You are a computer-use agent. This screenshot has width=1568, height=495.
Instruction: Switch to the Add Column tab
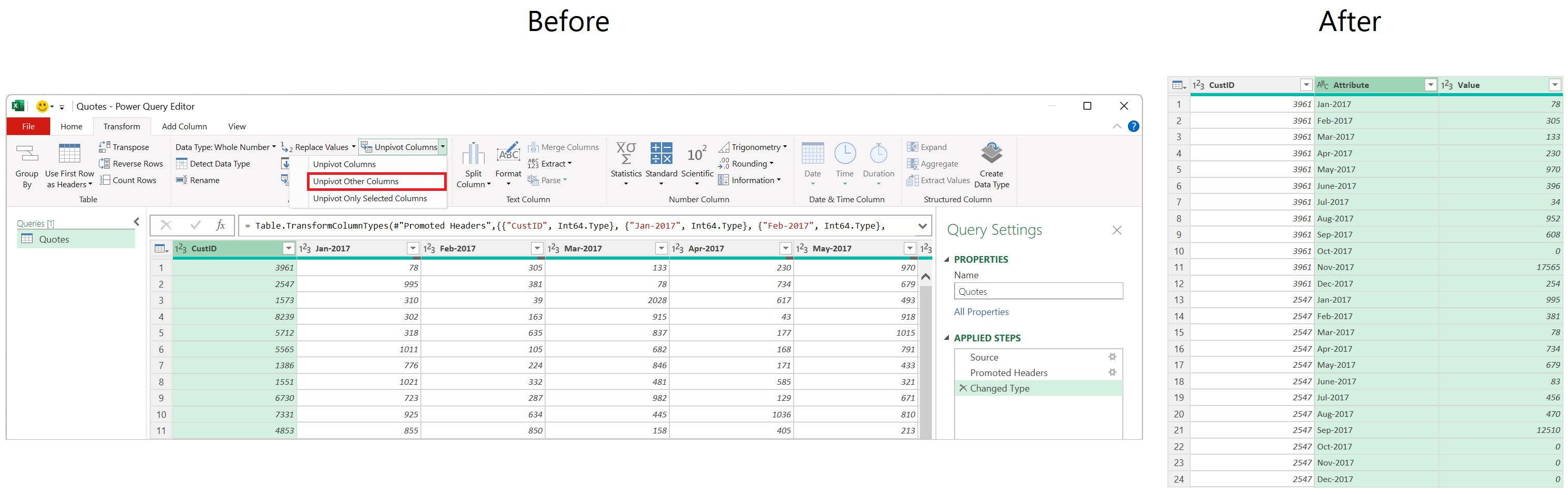(184, 127)
